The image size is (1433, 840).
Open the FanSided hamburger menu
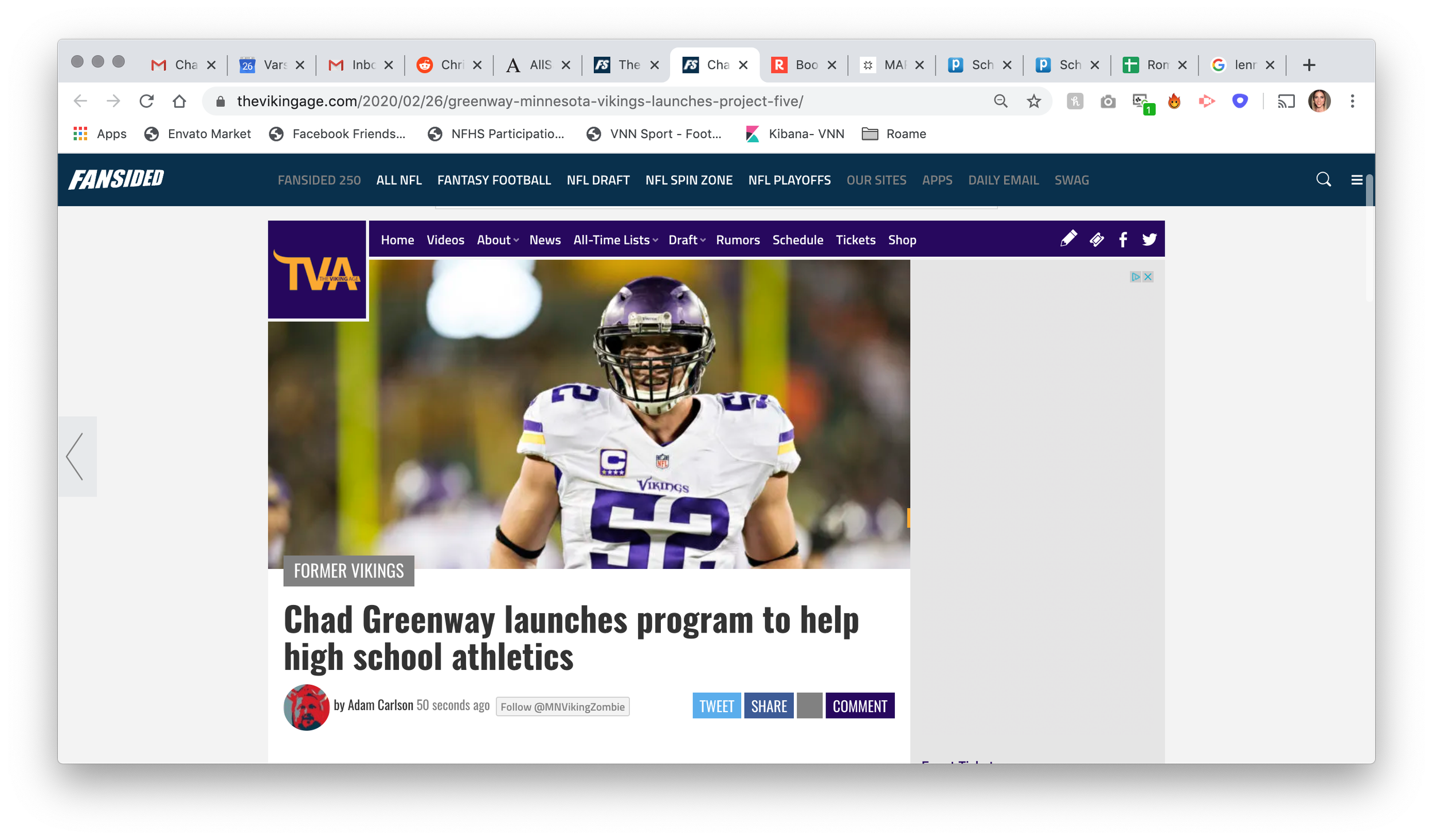click(x=1356, y=180)
